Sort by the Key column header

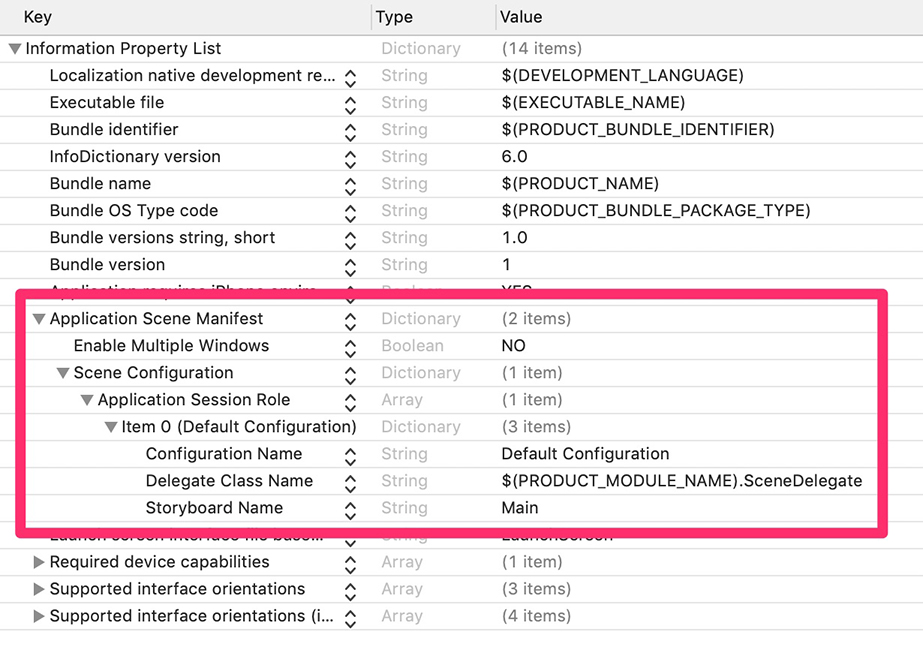(38, 17)
